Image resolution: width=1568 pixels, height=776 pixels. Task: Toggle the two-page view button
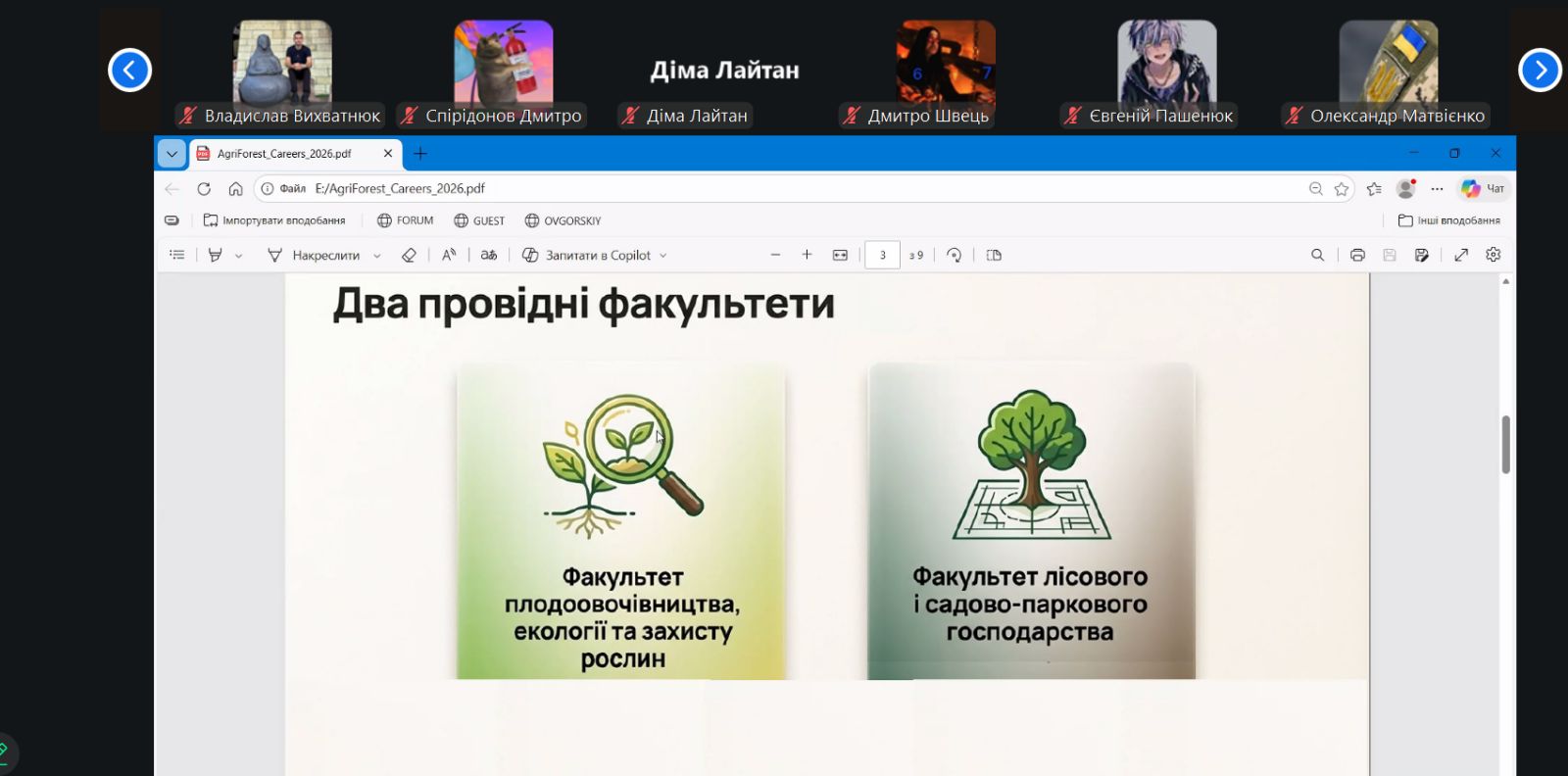click(x=994, y=255)
